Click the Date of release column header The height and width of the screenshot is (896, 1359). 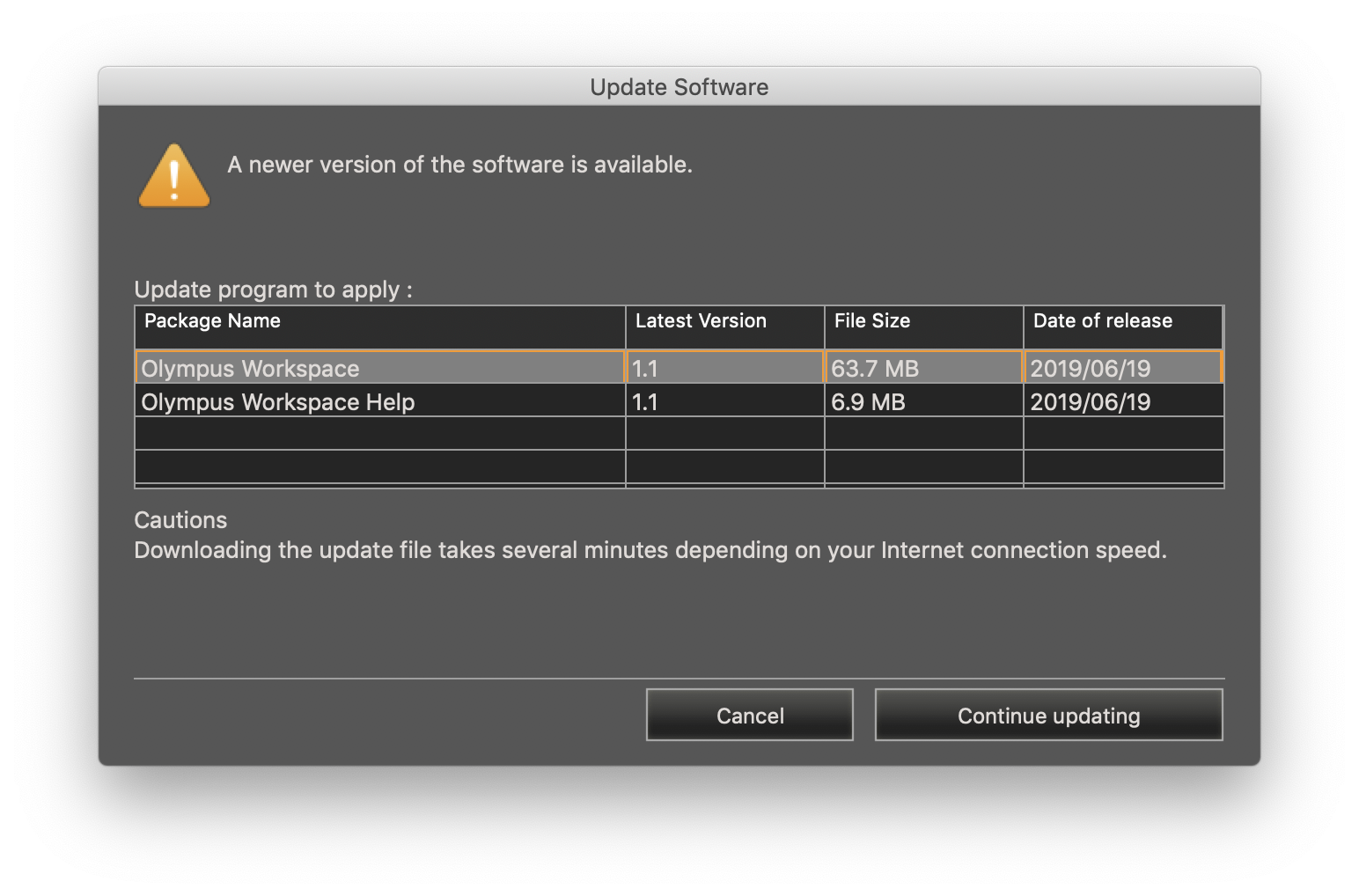(1123, 327)
